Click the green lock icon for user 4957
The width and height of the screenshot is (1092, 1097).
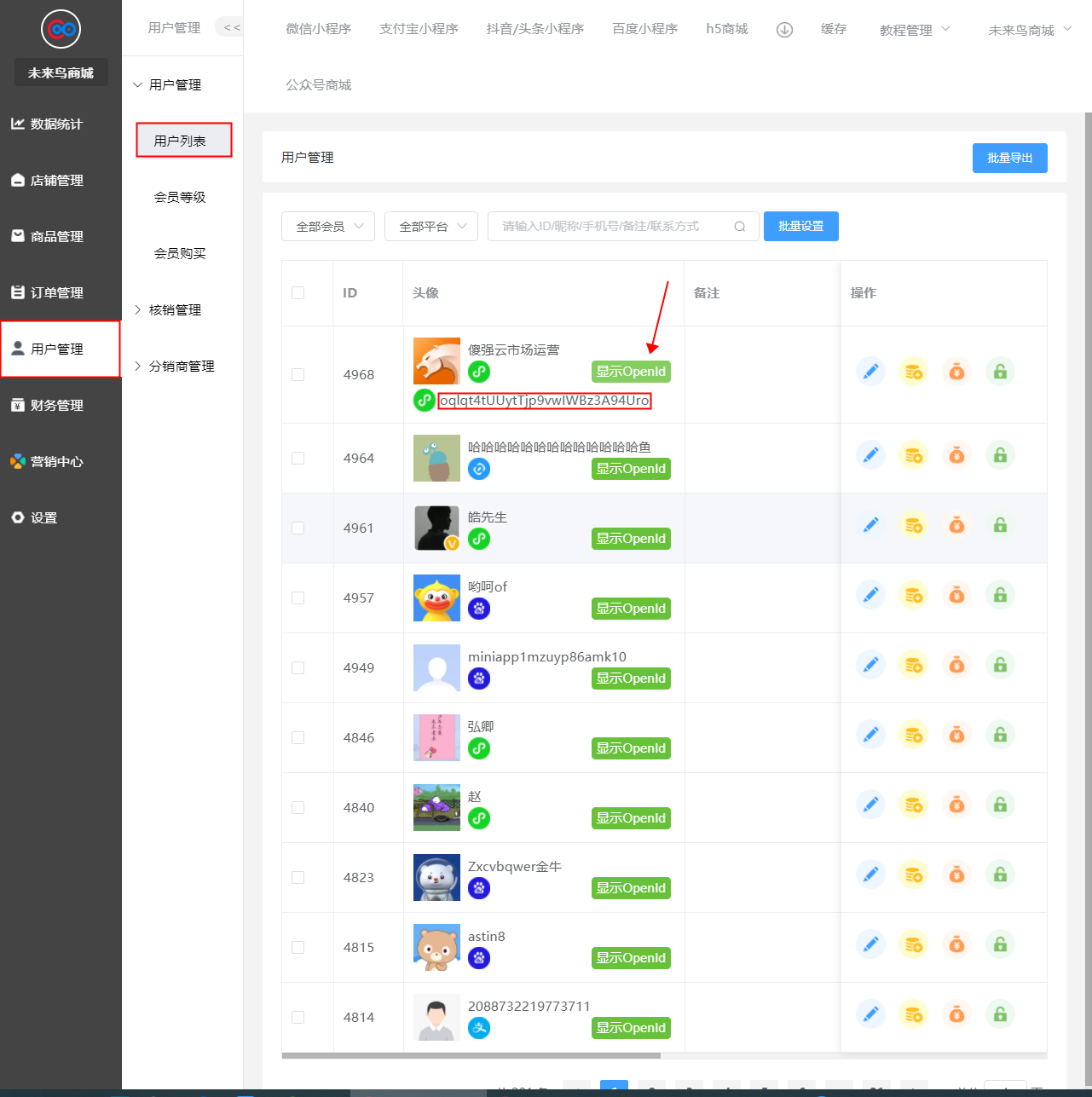1001,595
